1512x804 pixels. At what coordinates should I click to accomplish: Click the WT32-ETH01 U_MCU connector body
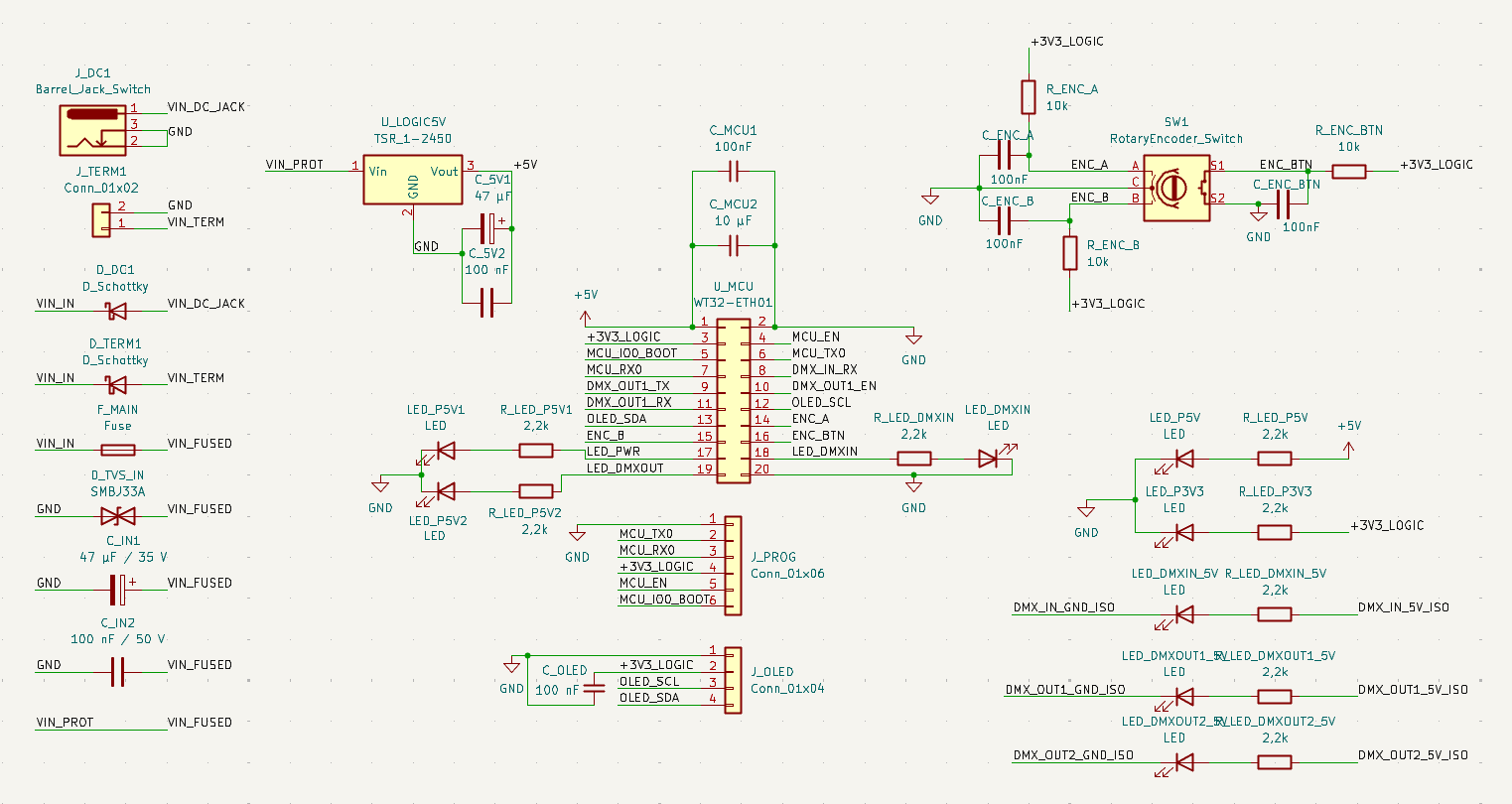click(x=733, y=401)
